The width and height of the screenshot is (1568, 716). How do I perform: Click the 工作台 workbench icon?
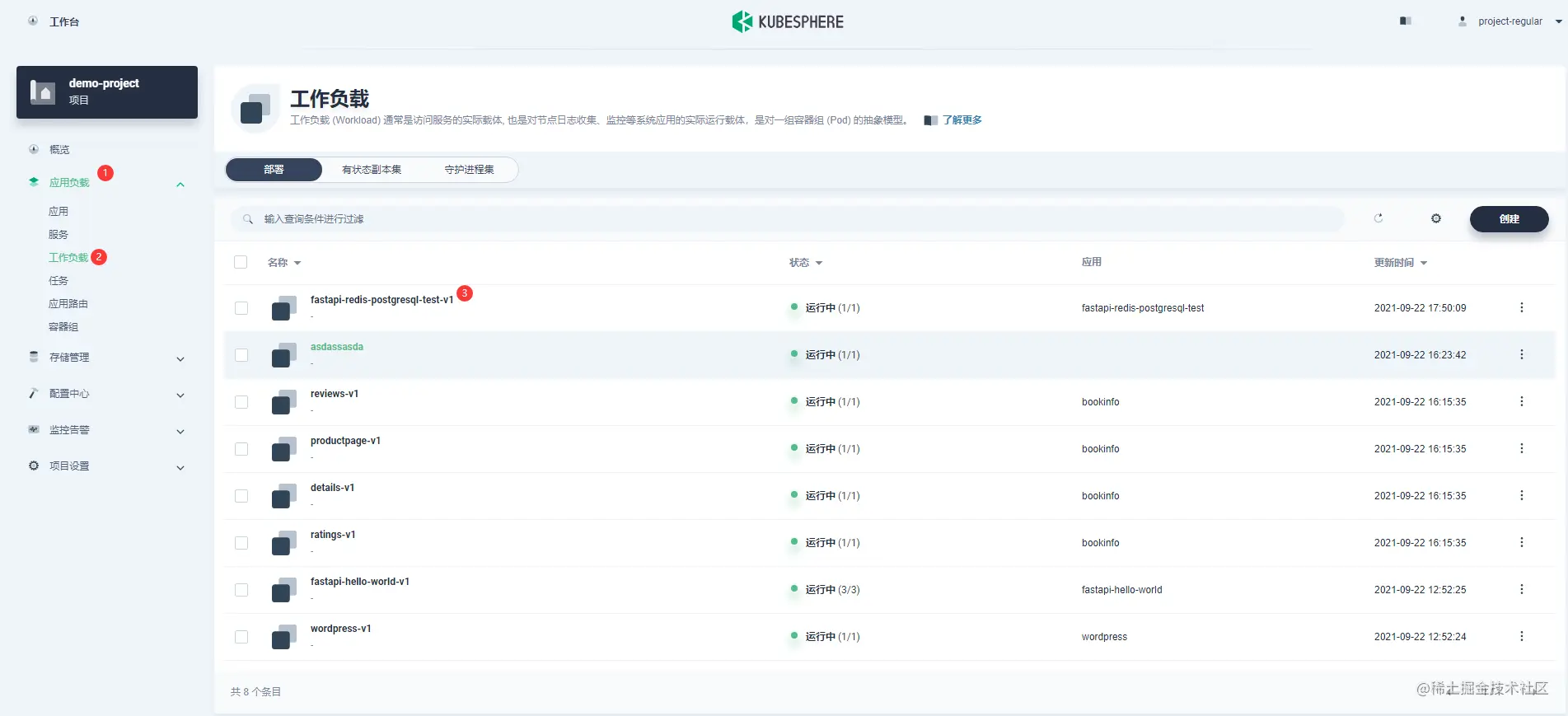(x=33, y=21)
